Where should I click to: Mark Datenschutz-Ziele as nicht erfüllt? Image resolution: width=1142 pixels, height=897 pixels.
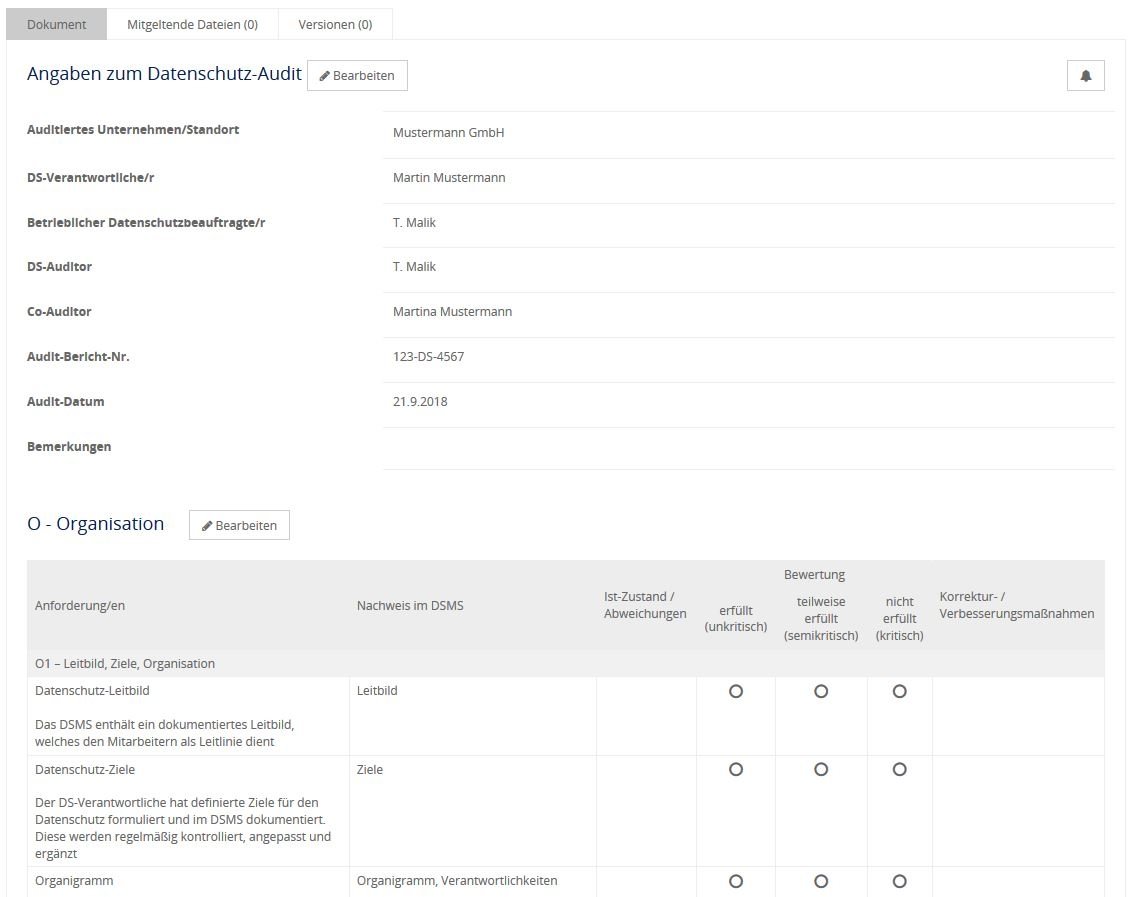[x=899, y=769]
